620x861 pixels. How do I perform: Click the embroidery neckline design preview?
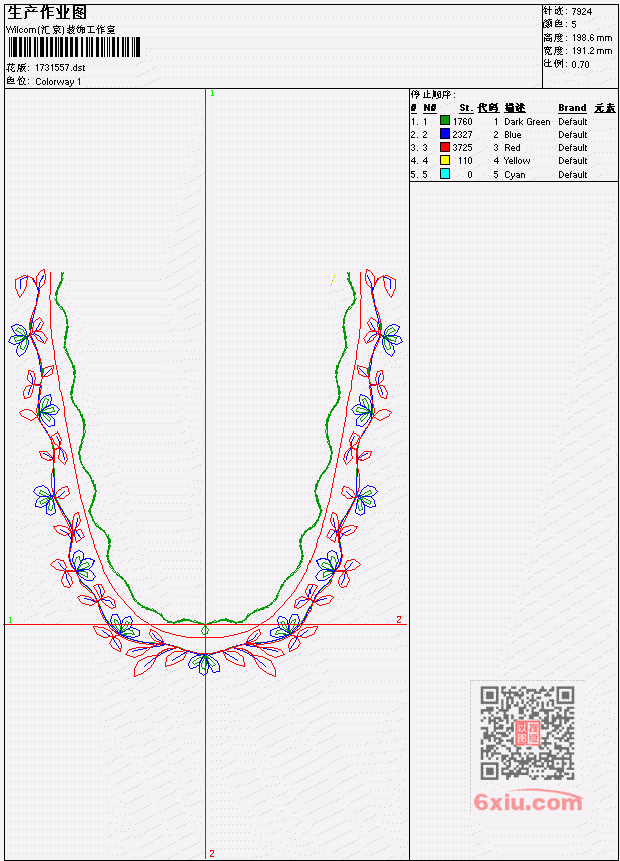coord(205,473)
